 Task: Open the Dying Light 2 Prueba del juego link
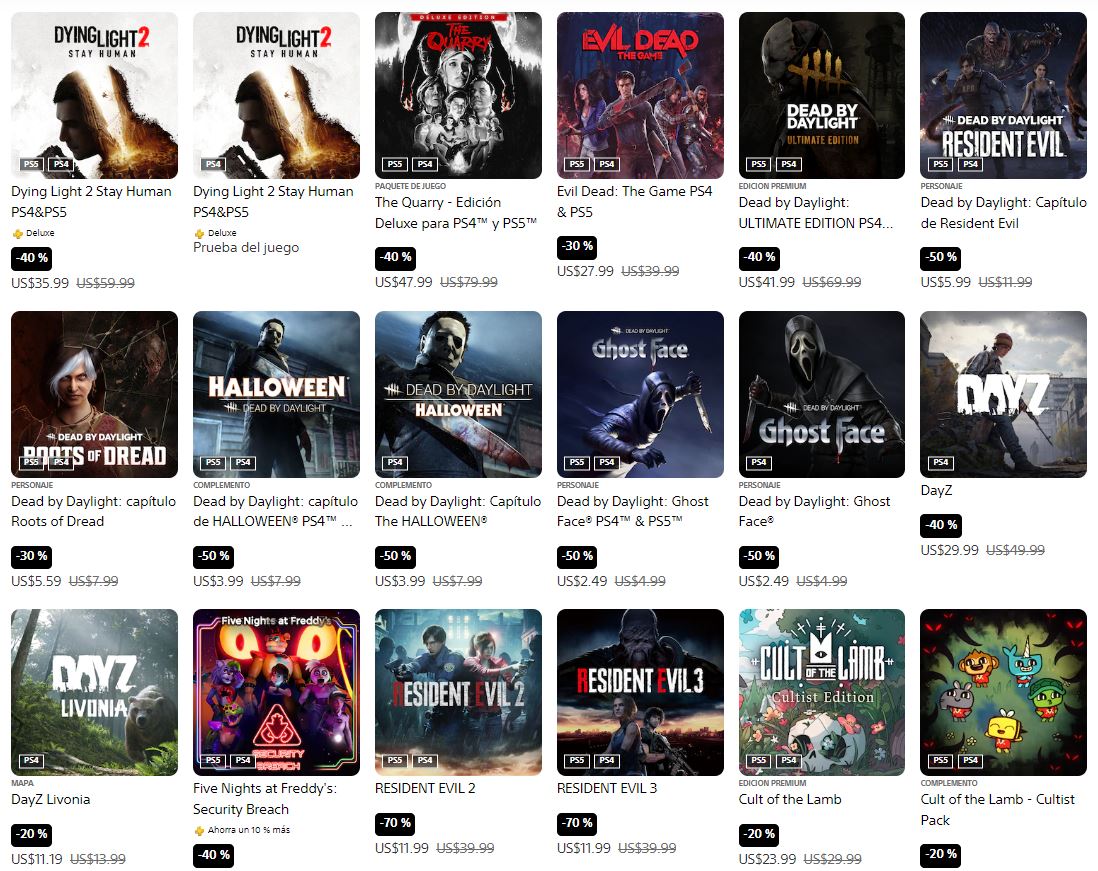click(x=246, y=247)
